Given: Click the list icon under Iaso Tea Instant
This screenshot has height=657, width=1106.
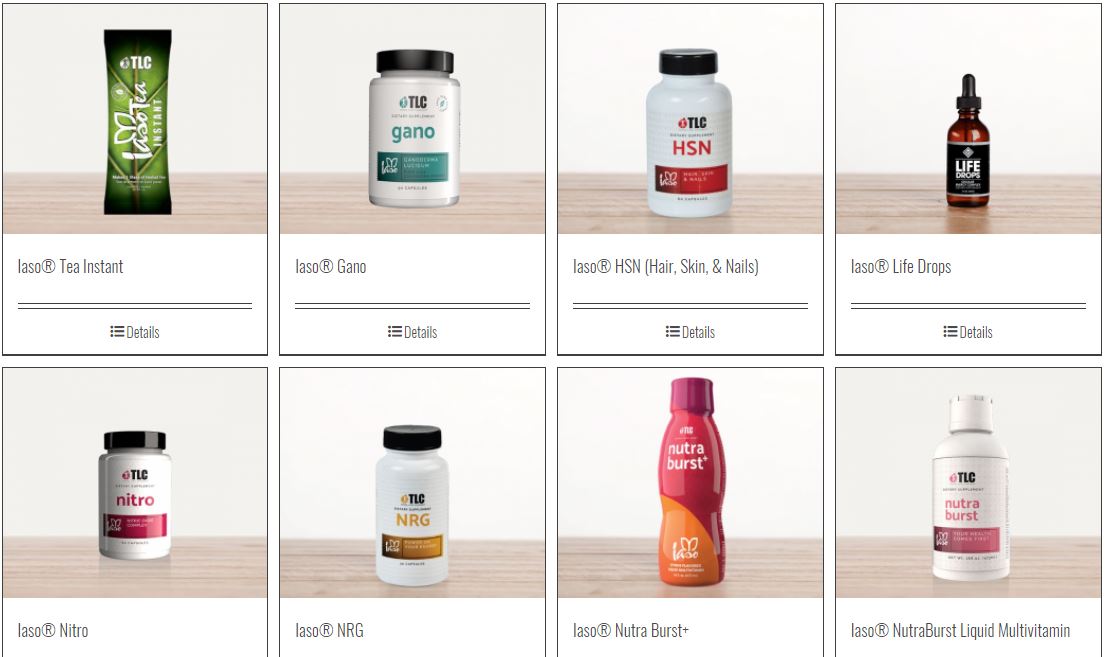Looking at the screenshot, I should [x=117, y=332].
